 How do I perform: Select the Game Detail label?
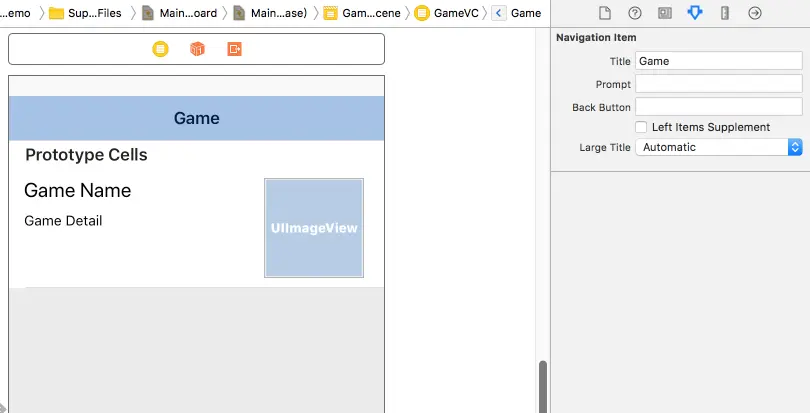(63, 221)
